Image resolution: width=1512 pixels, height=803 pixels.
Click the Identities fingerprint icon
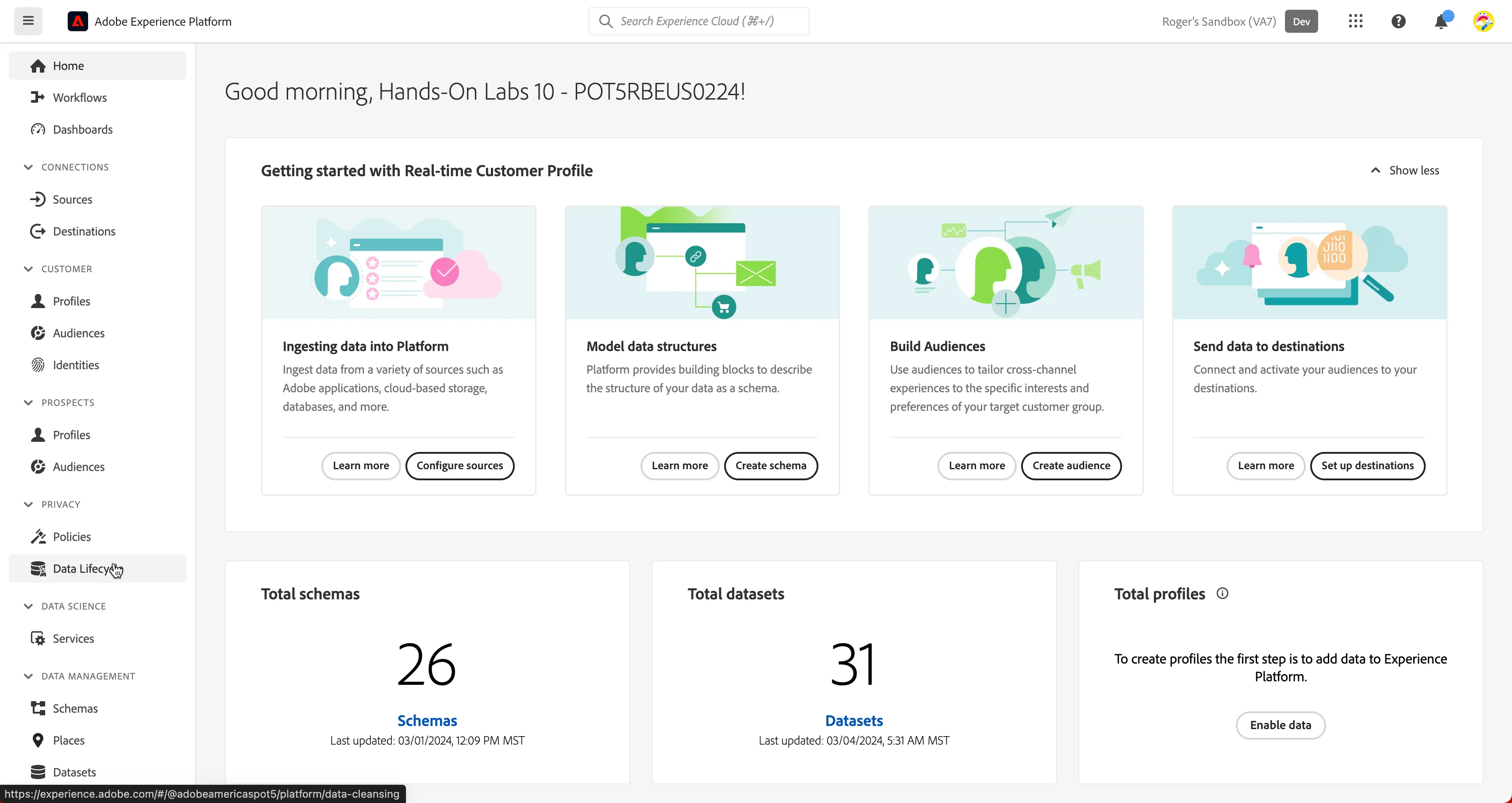pyautogui.click(x=38, y=365)
